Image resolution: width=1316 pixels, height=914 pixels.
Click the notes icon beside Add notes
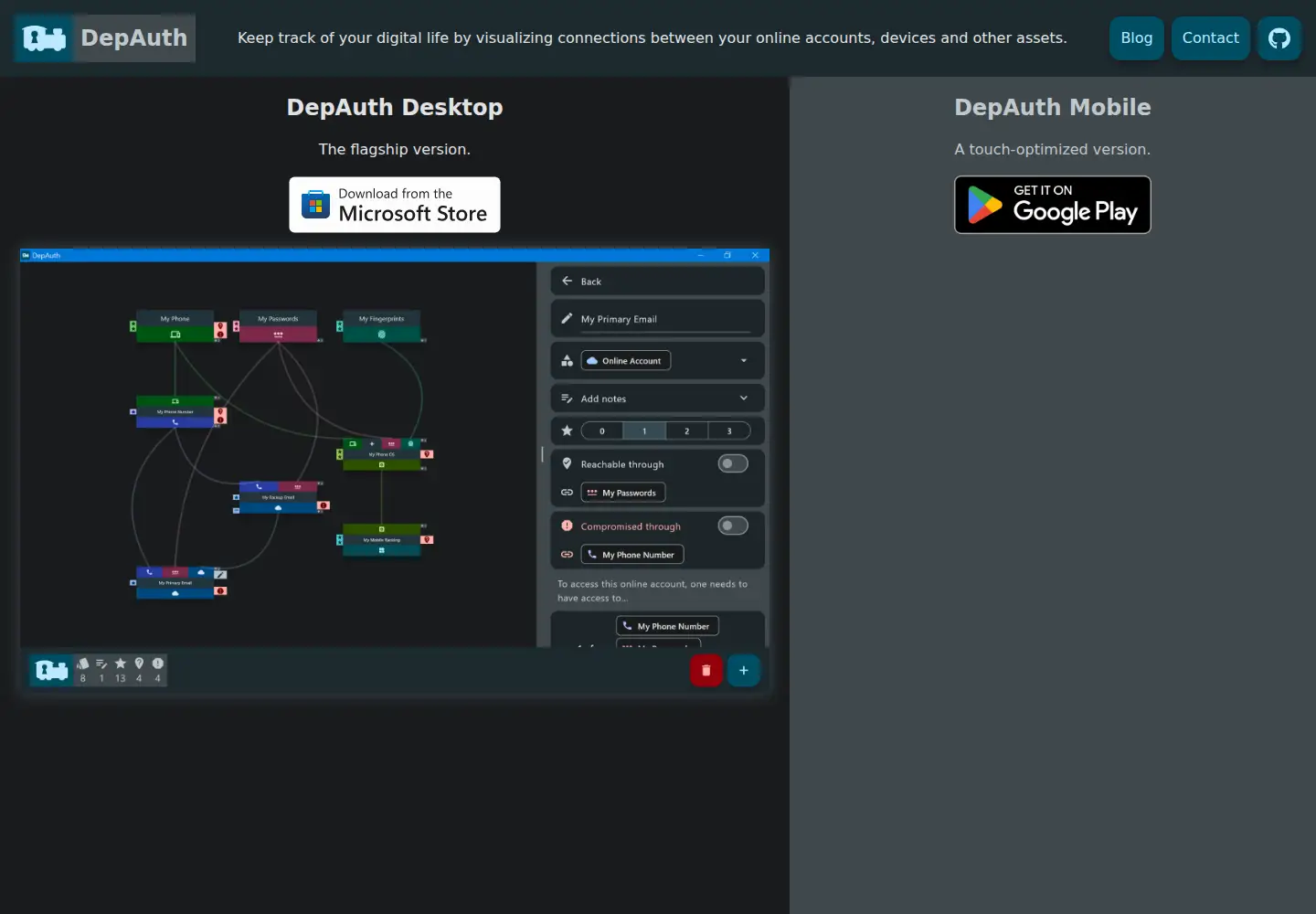(x=567, y=399)
